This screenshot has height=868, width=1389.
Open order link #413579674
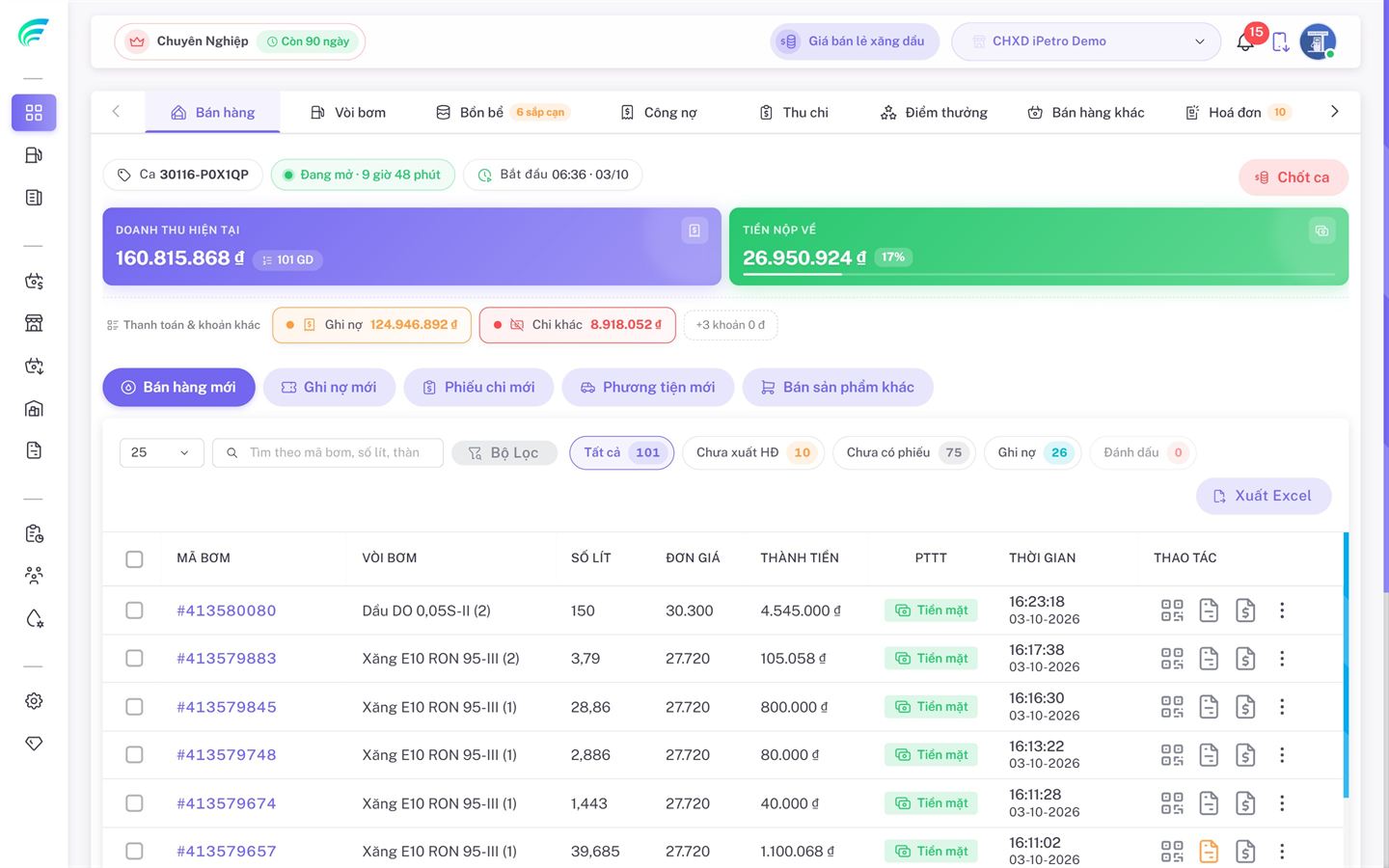pyautogui.click(x=227, y=803)
